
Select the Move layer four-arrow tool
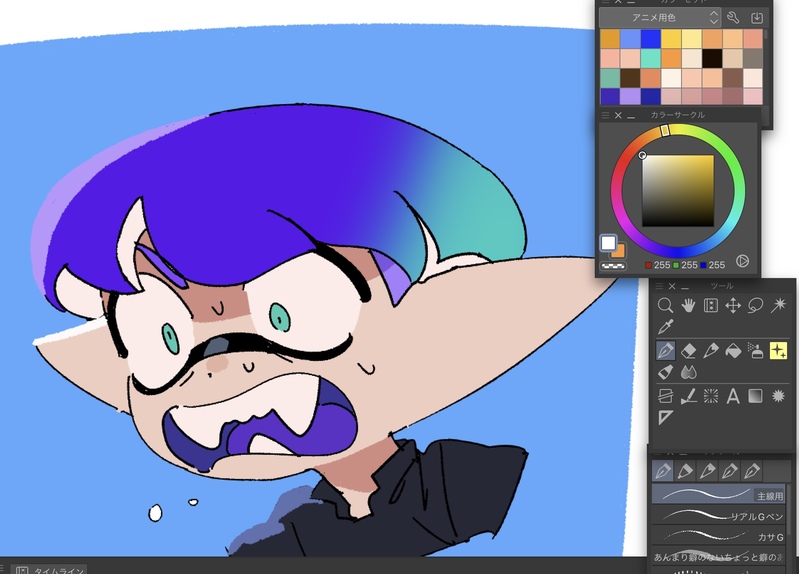pos(733,305)
